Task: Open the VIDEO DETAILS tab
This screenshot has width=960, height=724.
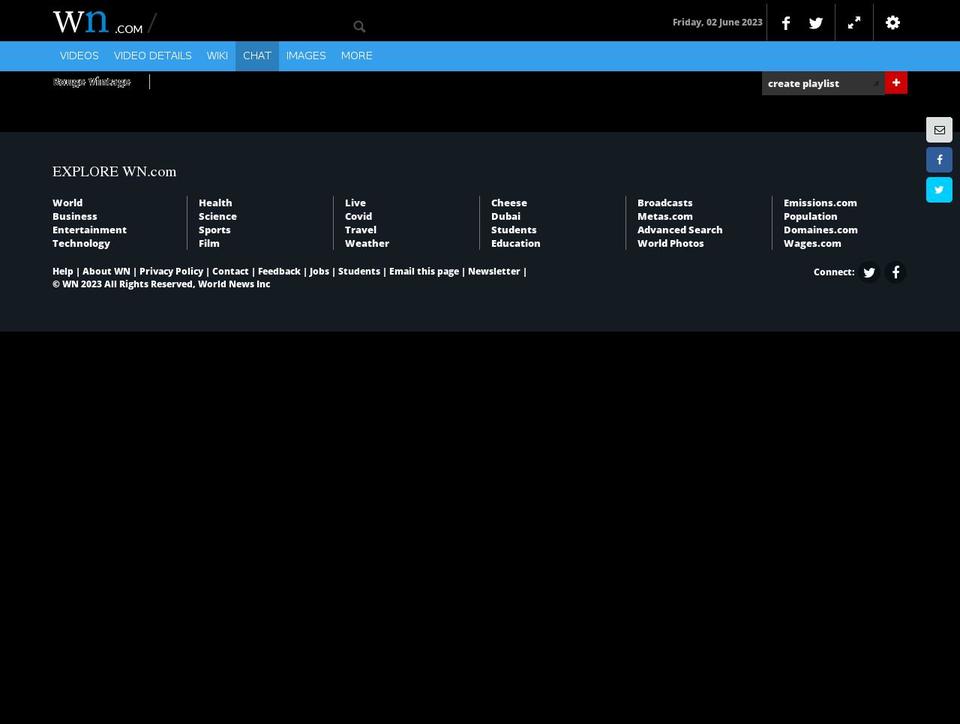Action: (152, 56)
